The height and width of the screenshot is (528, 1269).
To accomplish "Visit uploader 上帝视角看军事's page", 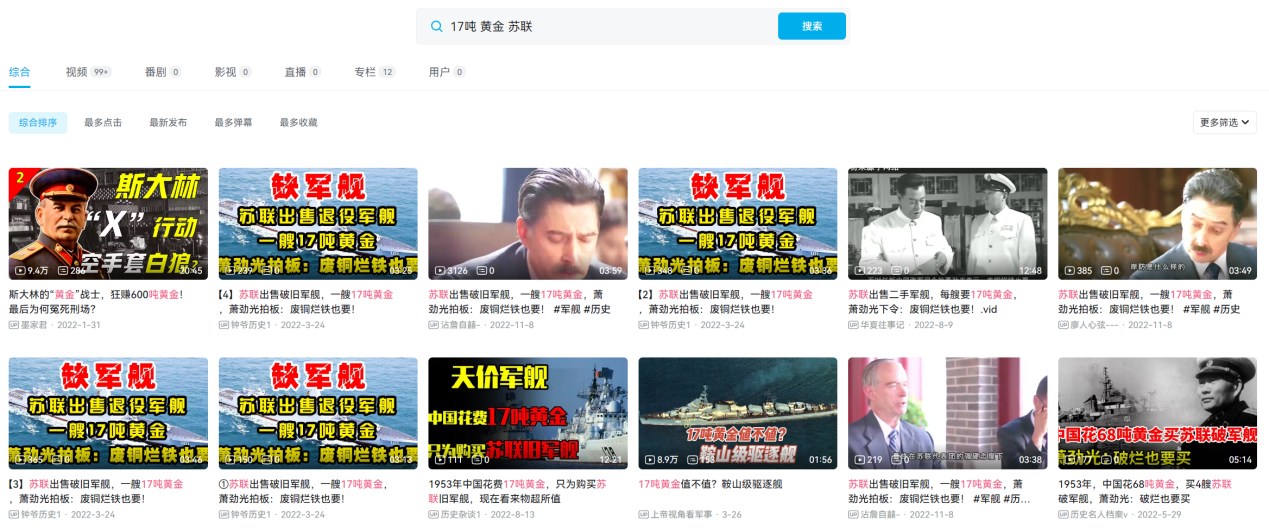I will tap(682, 515).
